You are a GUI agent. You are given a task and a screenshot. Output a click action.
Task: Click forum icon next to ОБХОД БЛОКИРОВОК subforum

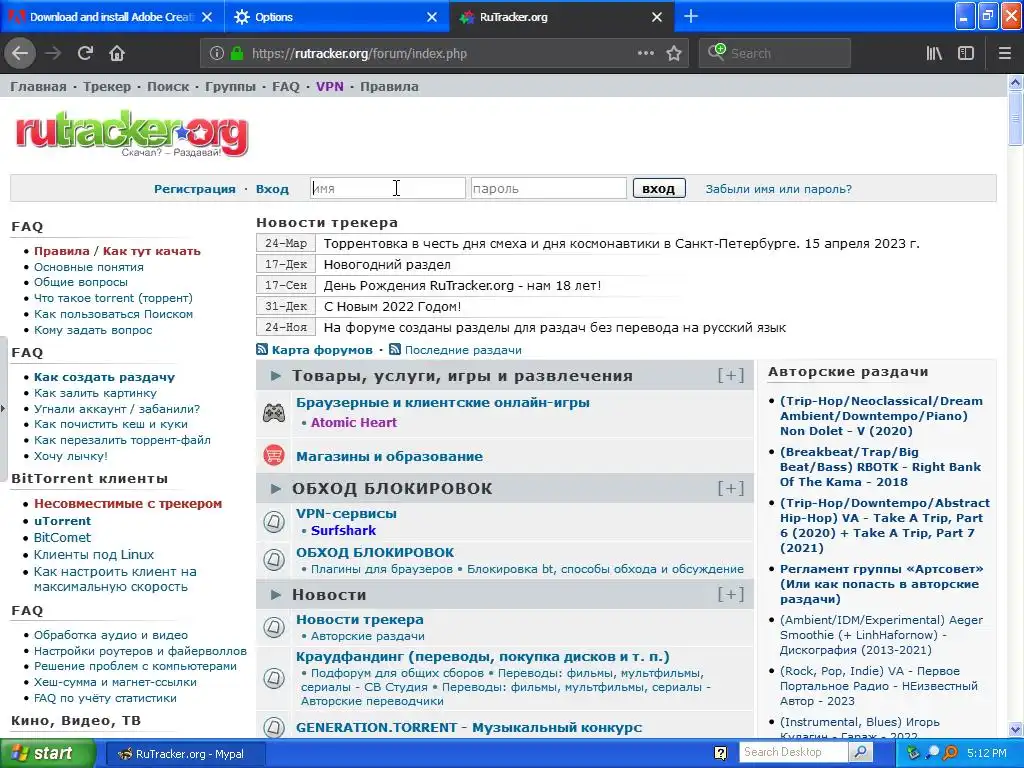click(x=274, y=560)
